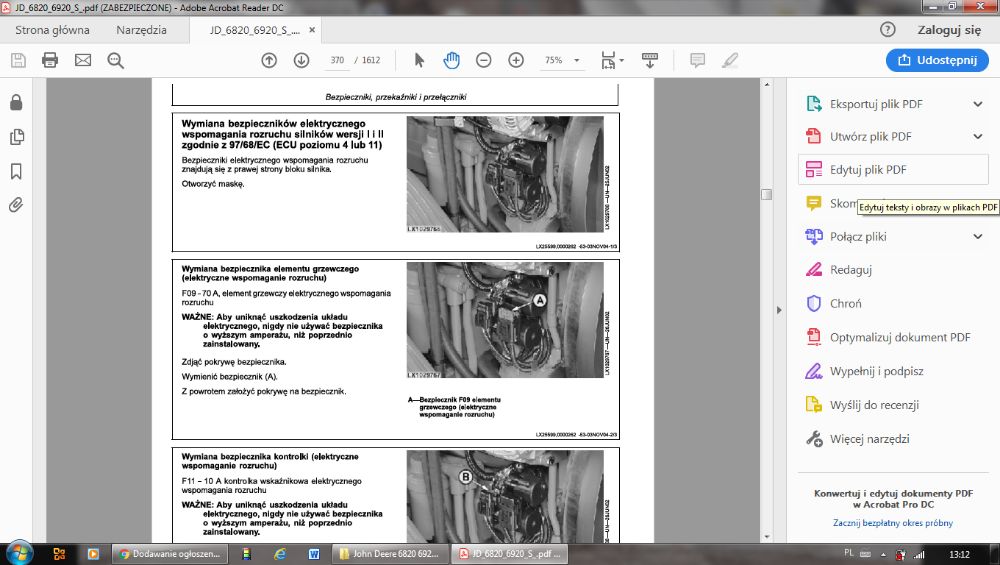Click the scrollbar down arrow
The image size is (1000, 565).
click(767, 537)
